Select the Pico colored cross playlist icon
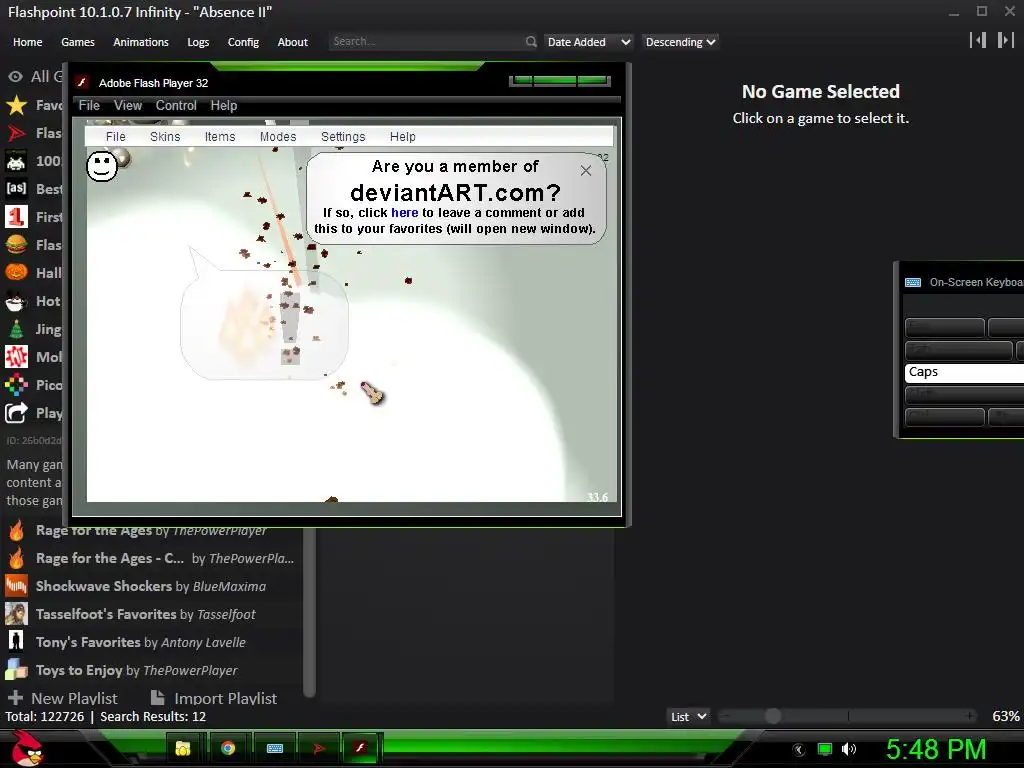This screenshot has height=768, width=1024. [x=16, y=385]
